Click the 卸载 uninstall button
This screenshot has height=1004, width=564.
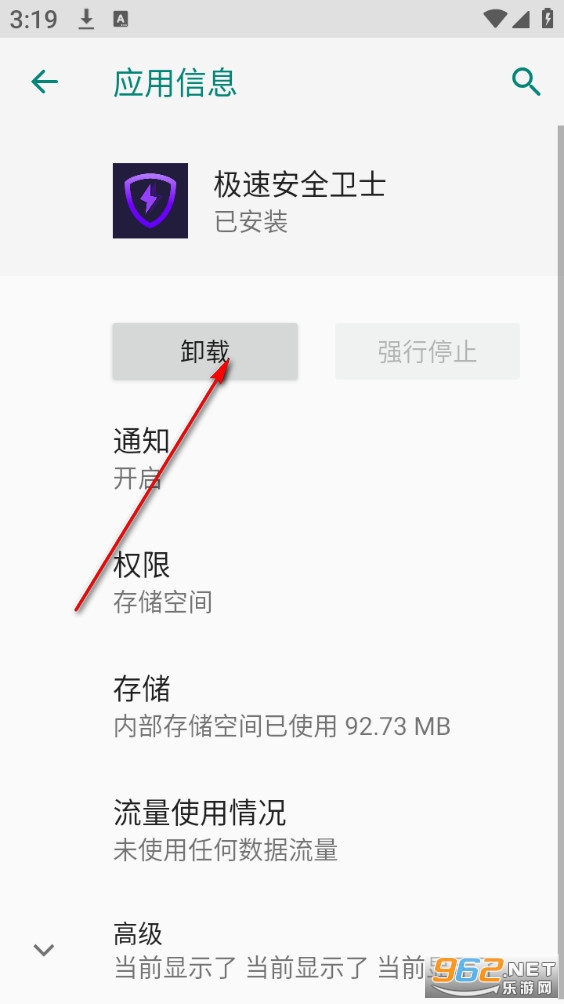click(x=205, y=352)
